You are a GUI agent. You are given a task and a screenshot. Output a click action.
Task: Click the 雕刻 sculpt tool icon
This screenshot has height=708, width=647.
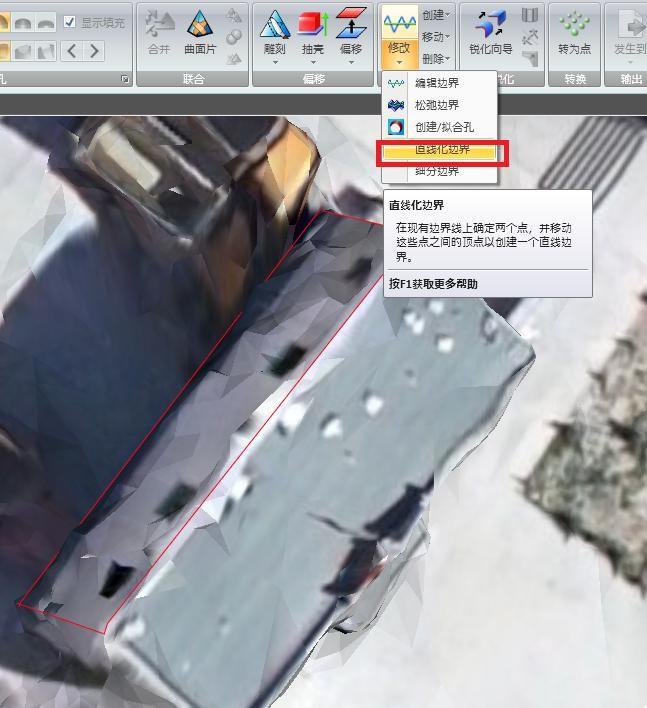pos(275,24)
